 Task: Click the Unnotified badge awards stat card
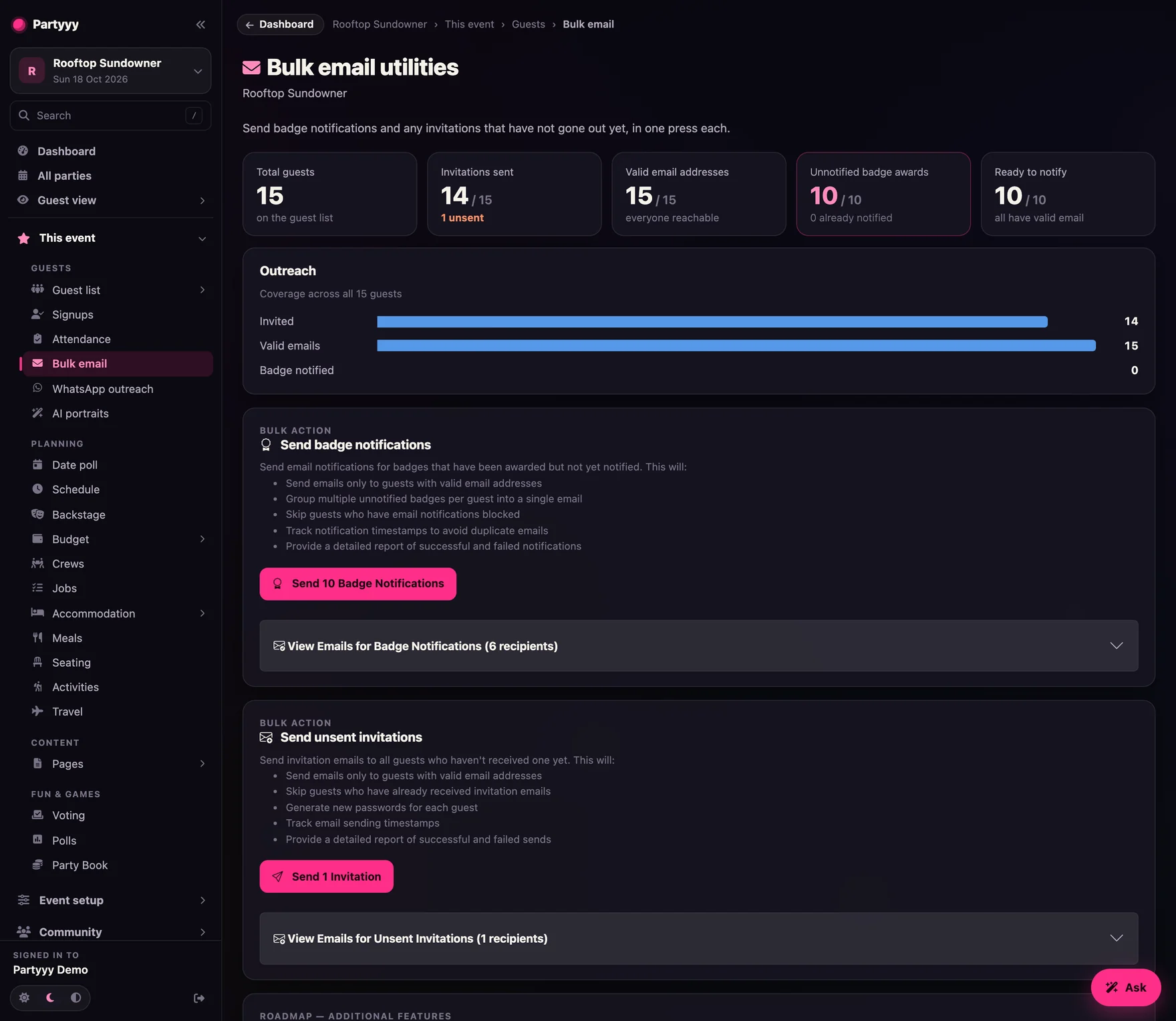(x=883, y=194)
